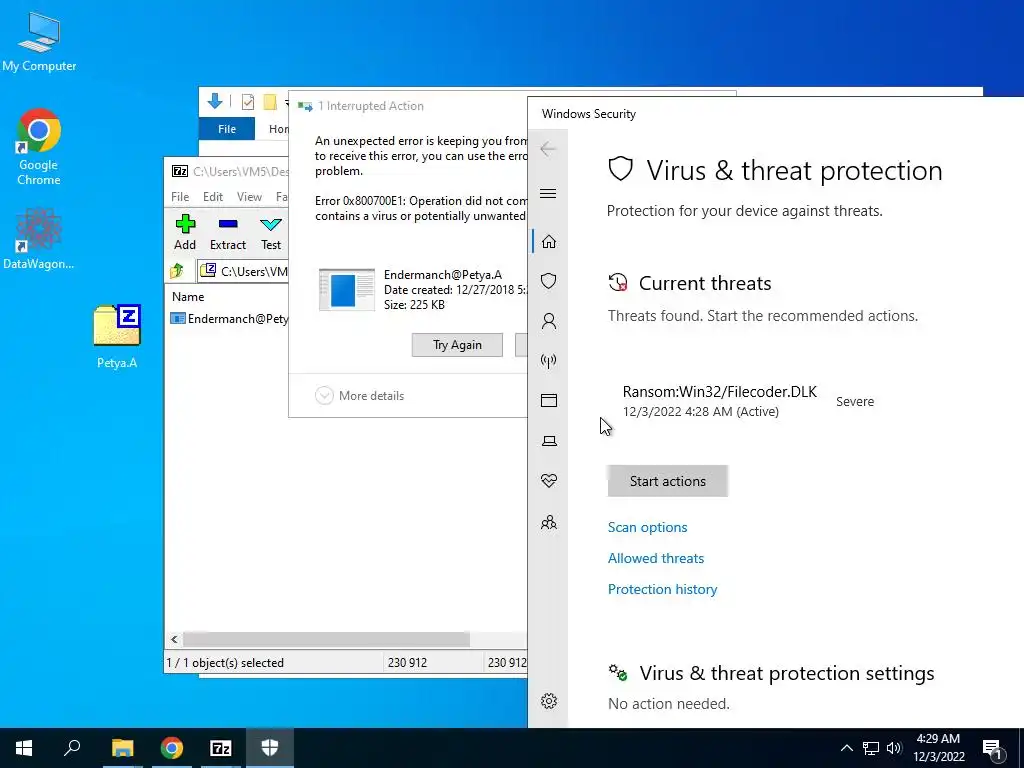Open Virus & threat protection shield sidebar icon

click(x=549, y=281)
